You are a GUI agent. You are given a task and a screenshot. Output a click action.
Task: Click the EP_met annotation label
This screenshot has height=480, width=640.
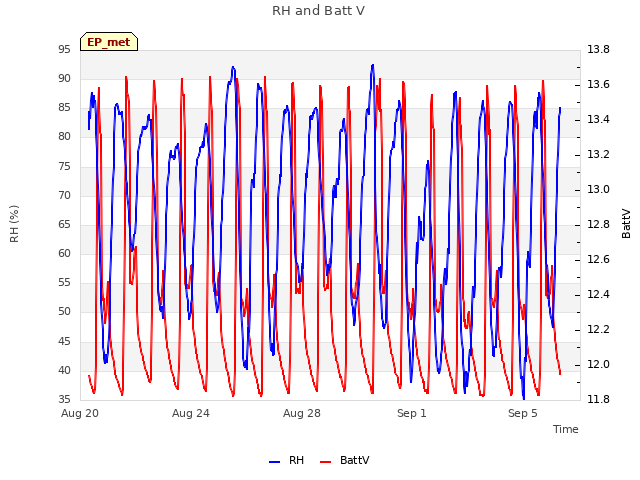109,42
